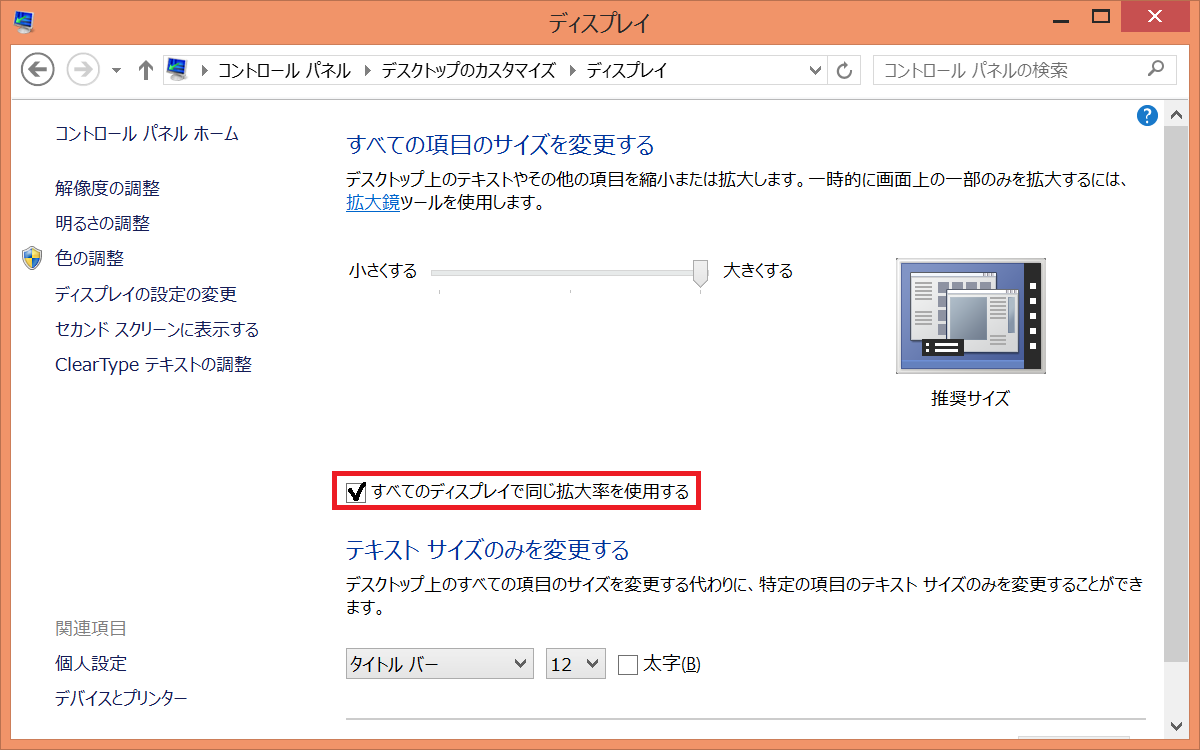Click the size slider thumb

tap(701, 272)
